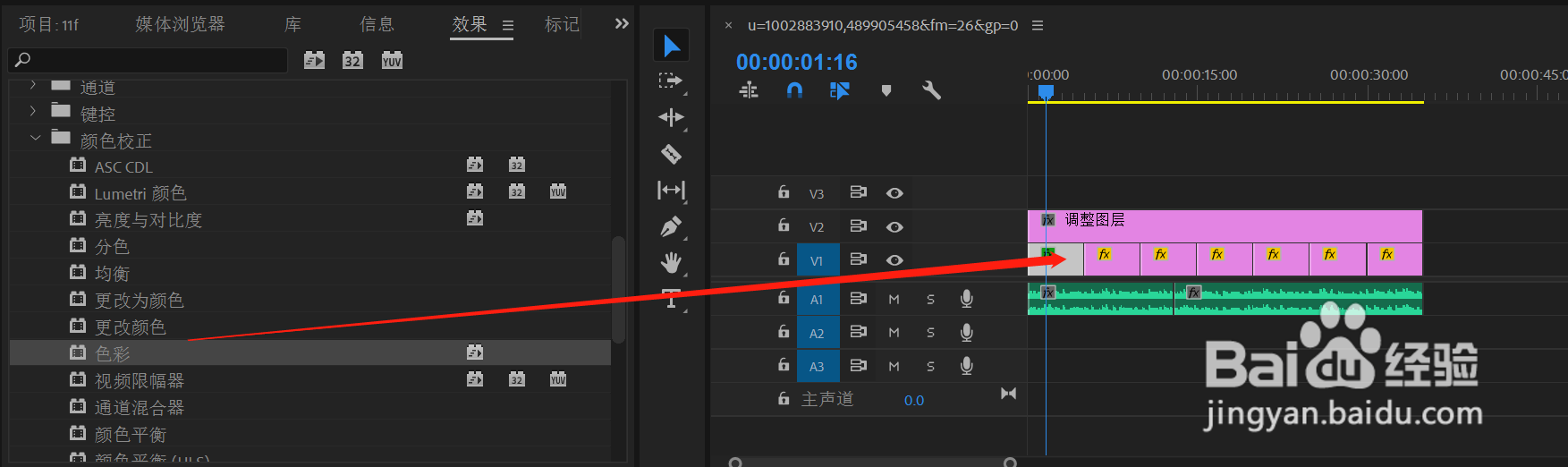
Task: Collapse the 颜色校正 folder
Action: tap(35, 138)
